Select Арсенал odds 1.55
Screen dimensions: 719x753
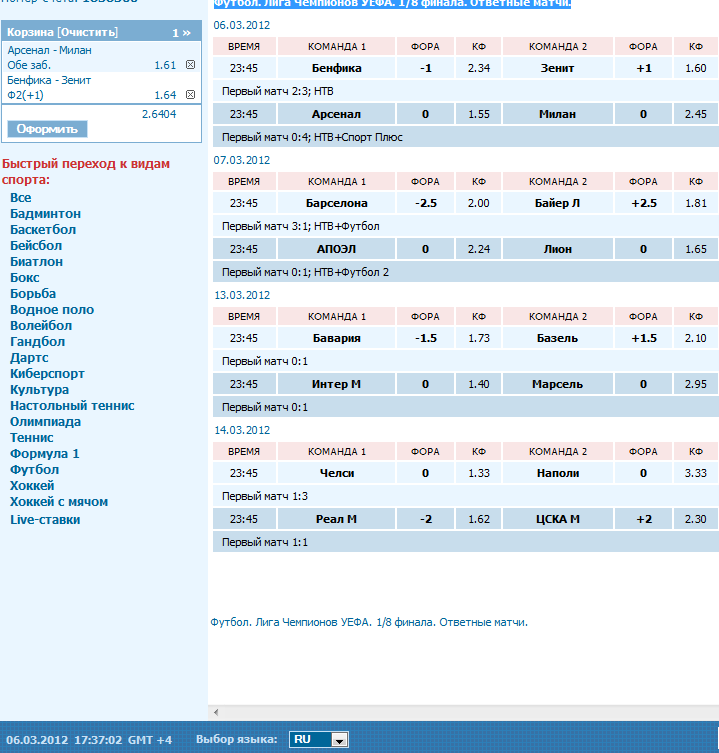(x=479, y=114)
